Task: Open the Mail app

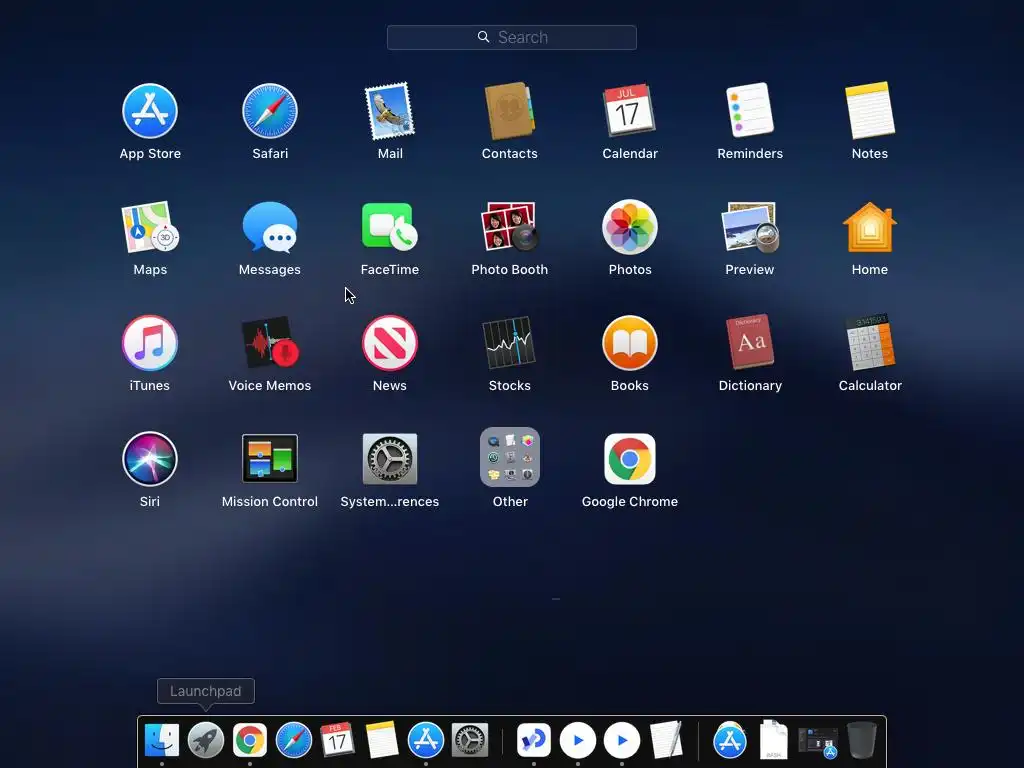Action: click(390, 111)
